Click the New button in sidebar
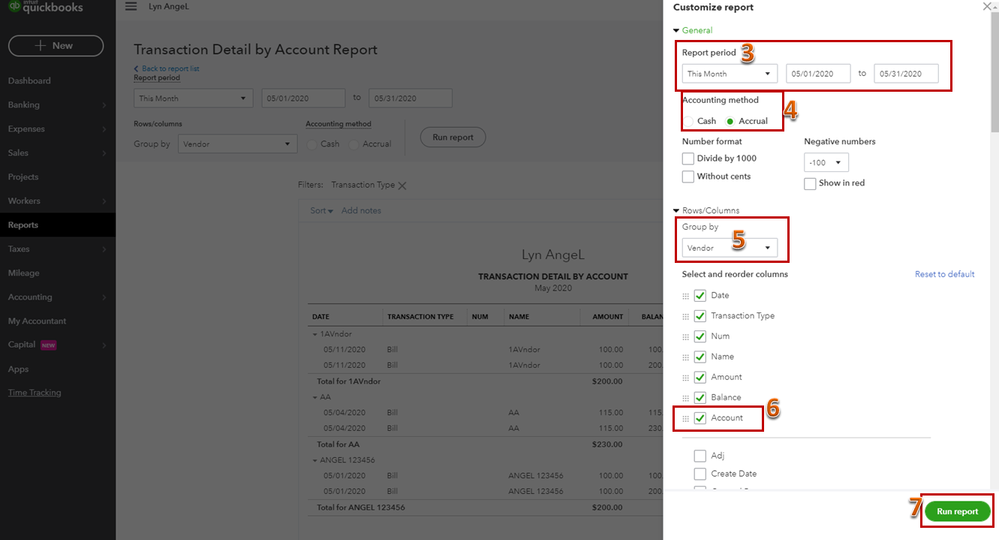The width and height of the screenshot is (999, 540). click(56, 46)
